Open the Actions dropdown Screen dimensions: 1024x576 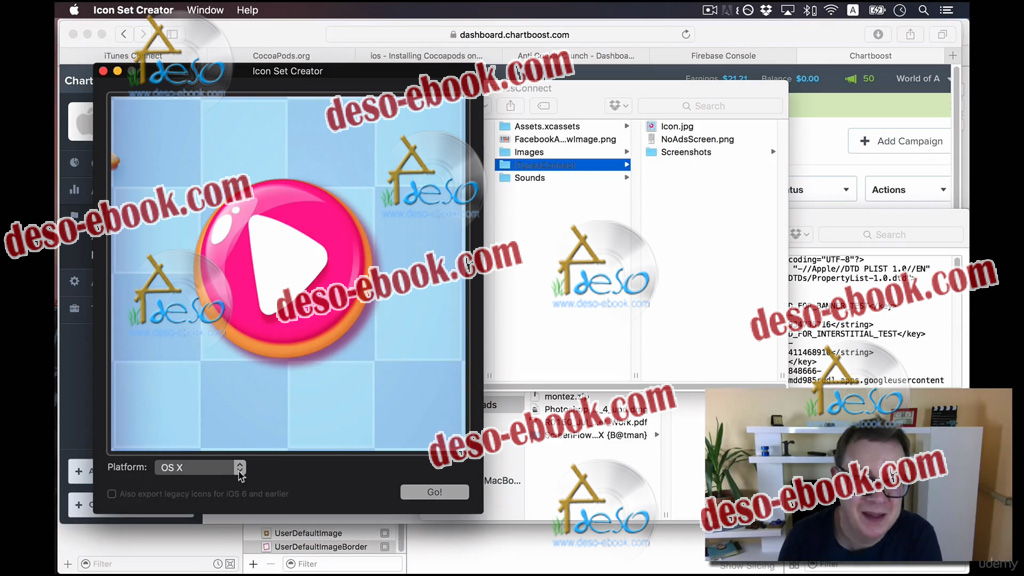[x=908, y=189]
